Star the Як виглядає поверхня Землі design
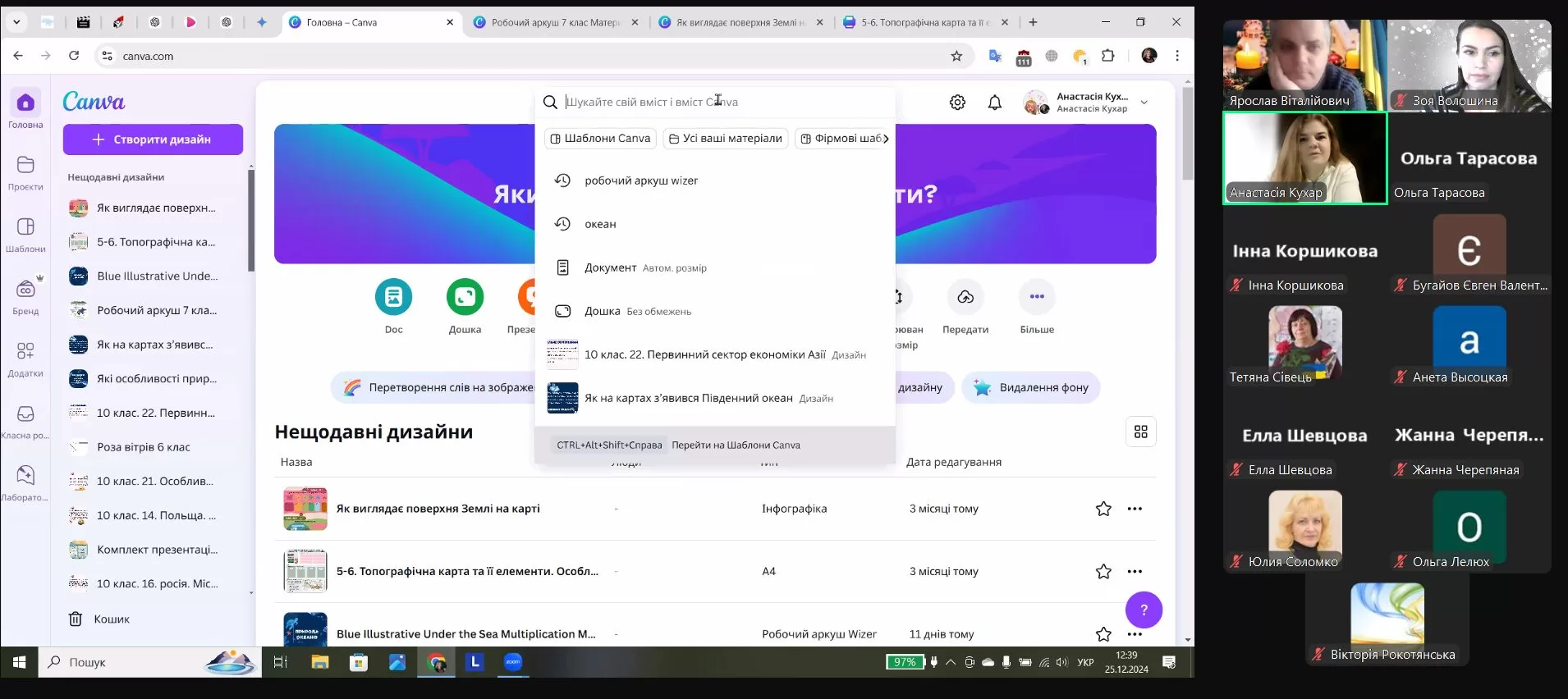The image size is (1568, 699). click(x=1103, y=509)
